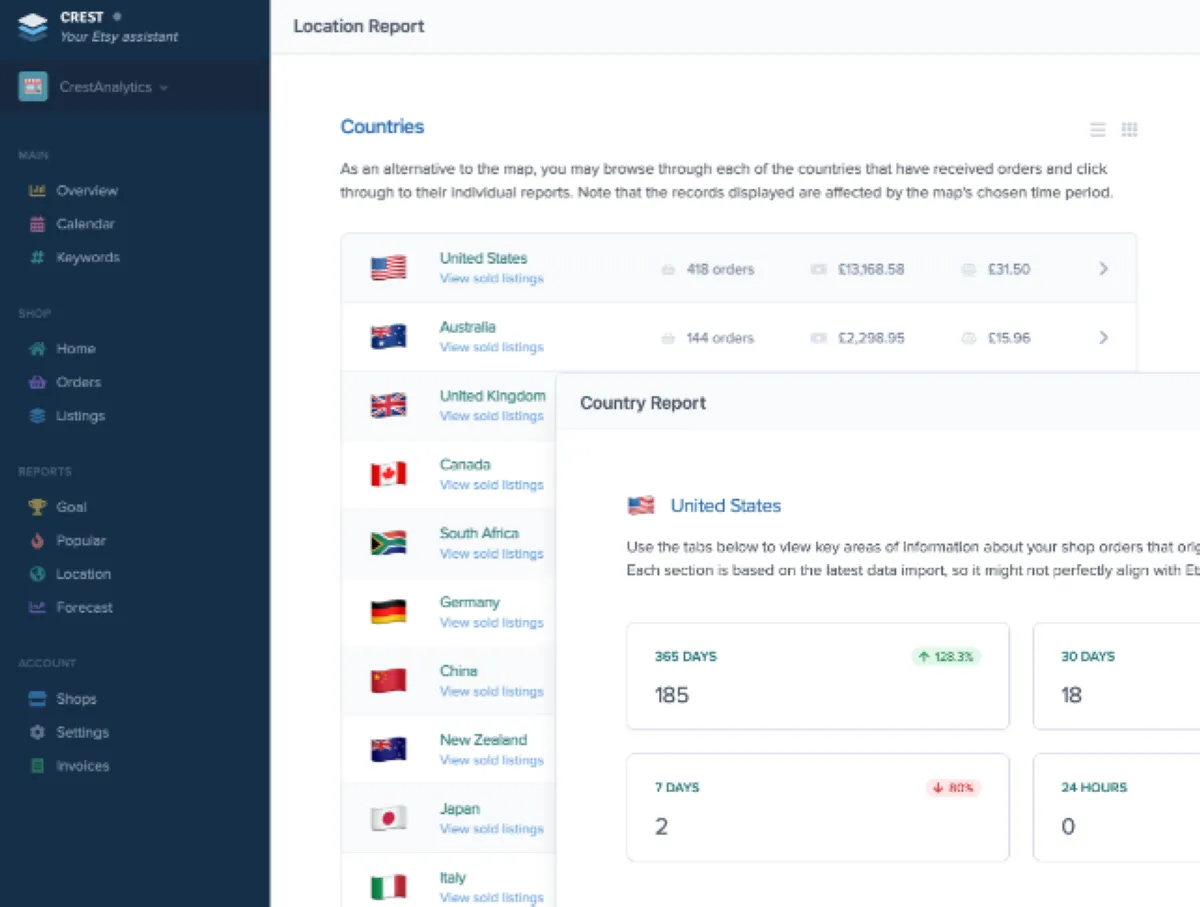Click the Popular flame icon
Viewport: 1200px width, 907px height.
click(38, 541)
